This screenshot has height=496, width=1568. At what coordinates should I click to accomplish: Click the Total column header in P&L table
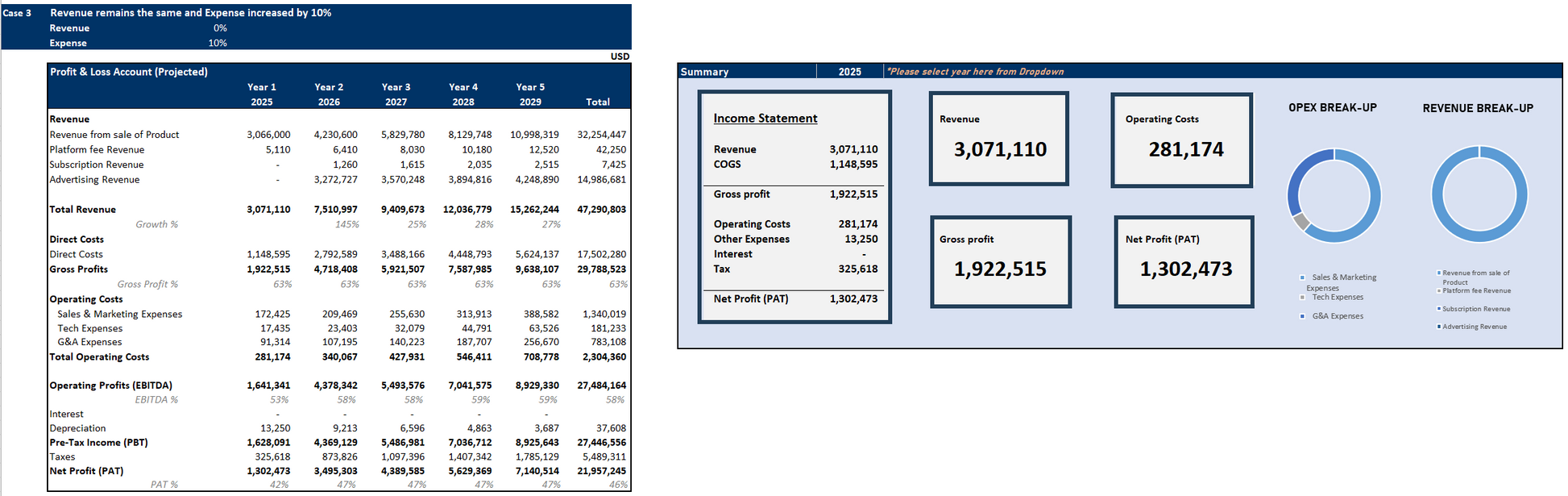(x=597, y=102)
